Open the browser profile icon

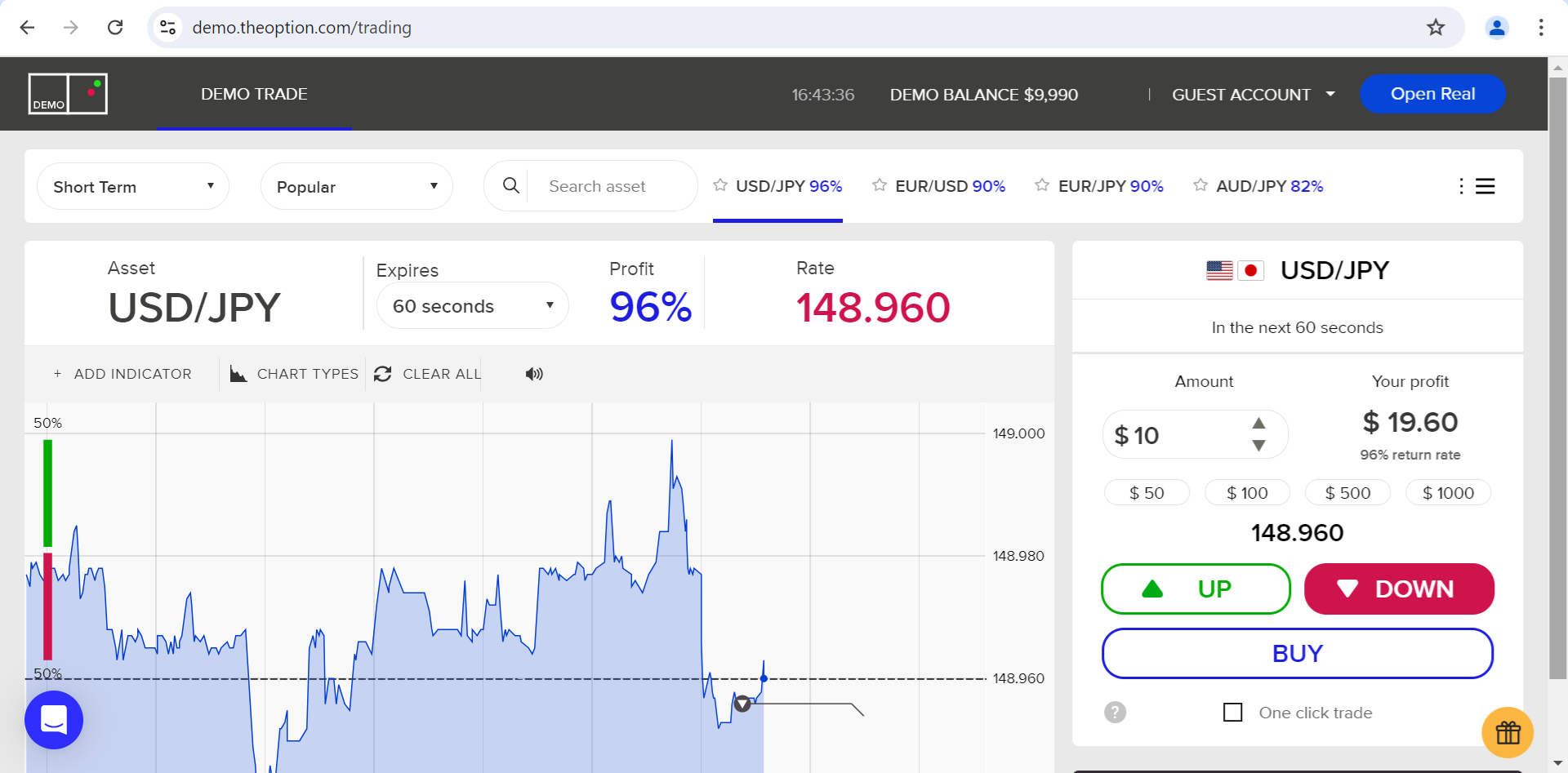tap(1497, 28)
